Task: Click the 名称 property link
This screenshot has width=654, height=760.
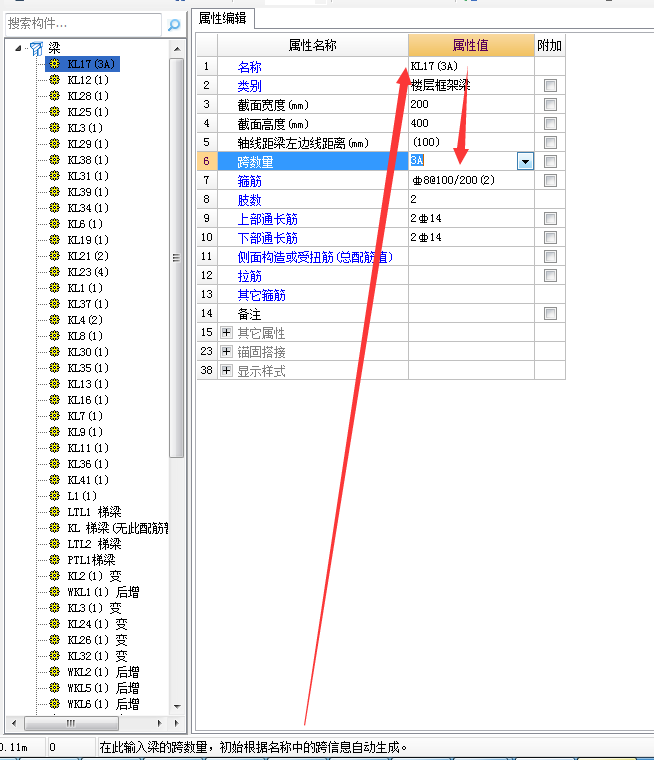Action: click(x=250, y=66)
